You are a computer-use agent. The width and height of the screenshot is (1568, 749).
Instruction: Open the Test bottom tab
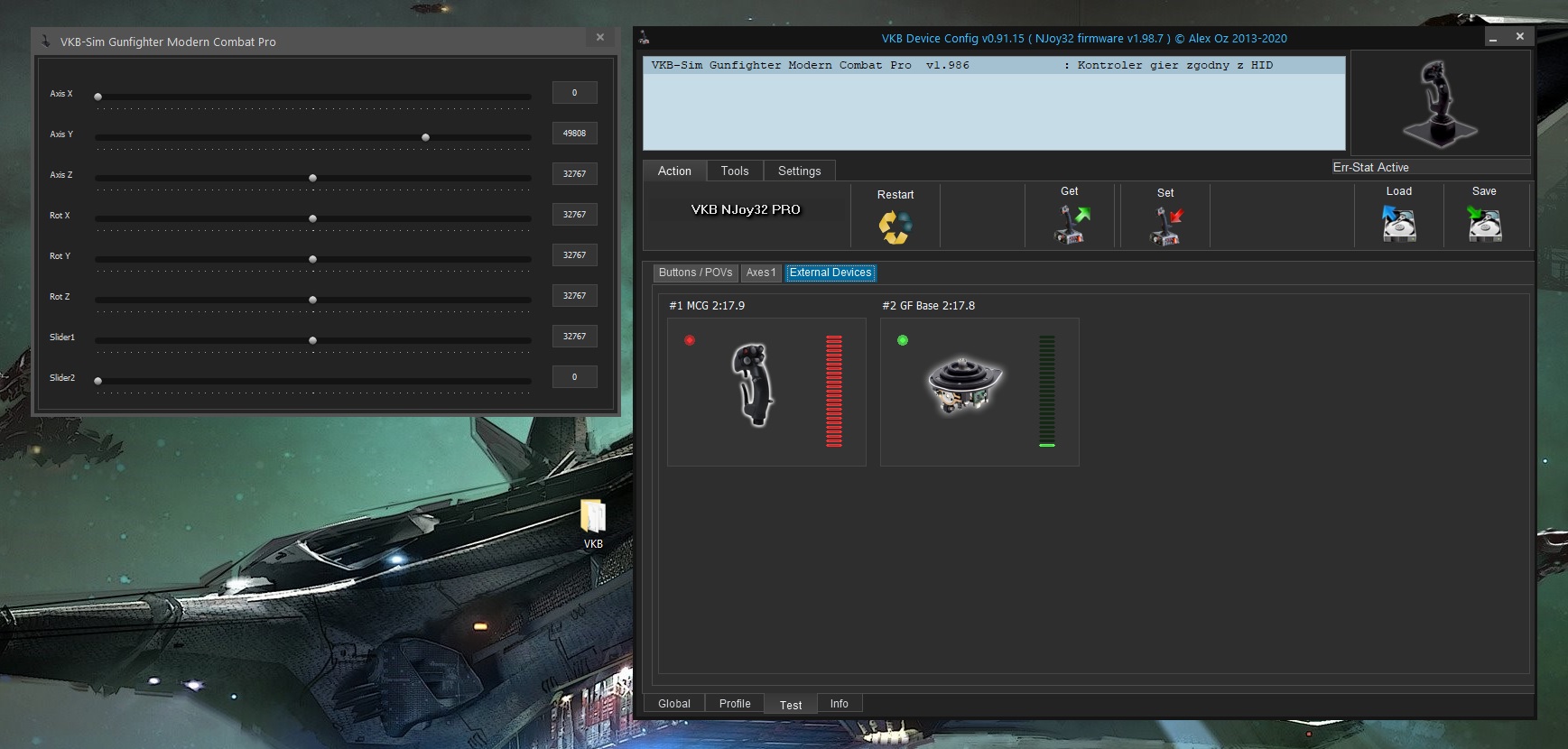tap(791, 705)
